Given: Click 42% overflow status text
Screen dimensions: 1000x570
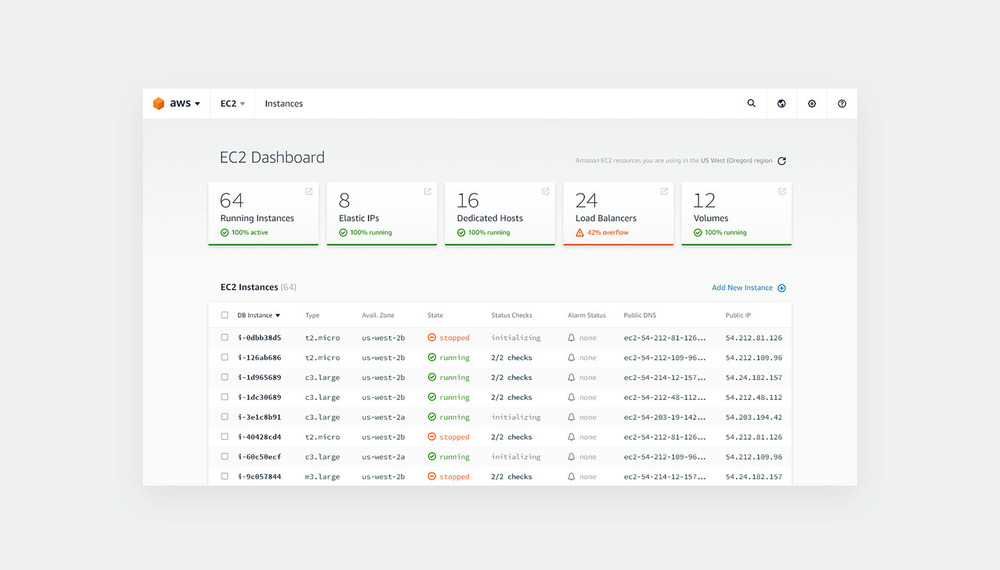Looking at the screenshot, I should coord(608,233).
